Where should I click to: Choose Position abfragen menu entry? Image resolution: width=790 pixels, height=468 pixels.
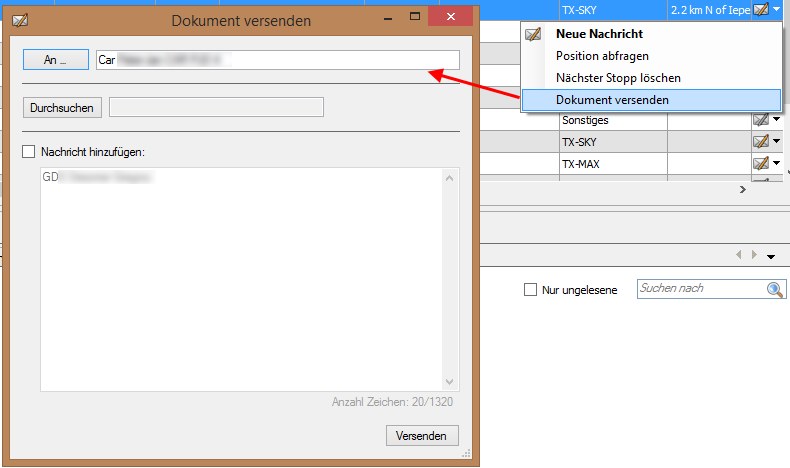point(602,56)
